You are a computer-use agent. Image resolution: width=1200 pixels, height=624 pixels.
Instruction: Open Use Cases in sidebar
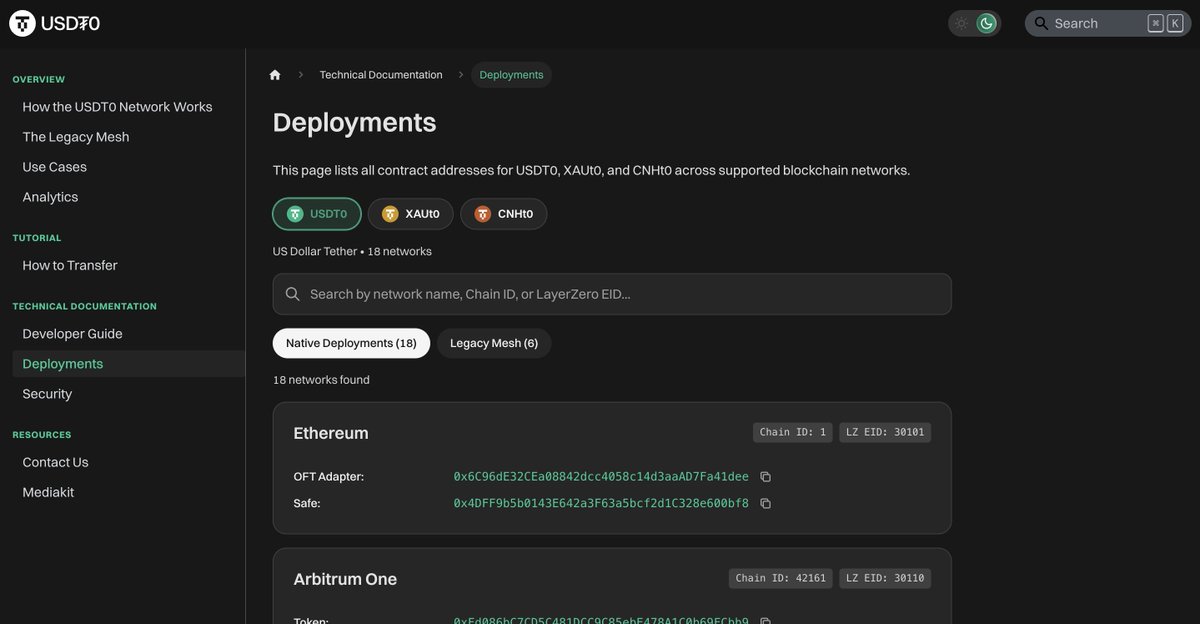pos(55,167)
